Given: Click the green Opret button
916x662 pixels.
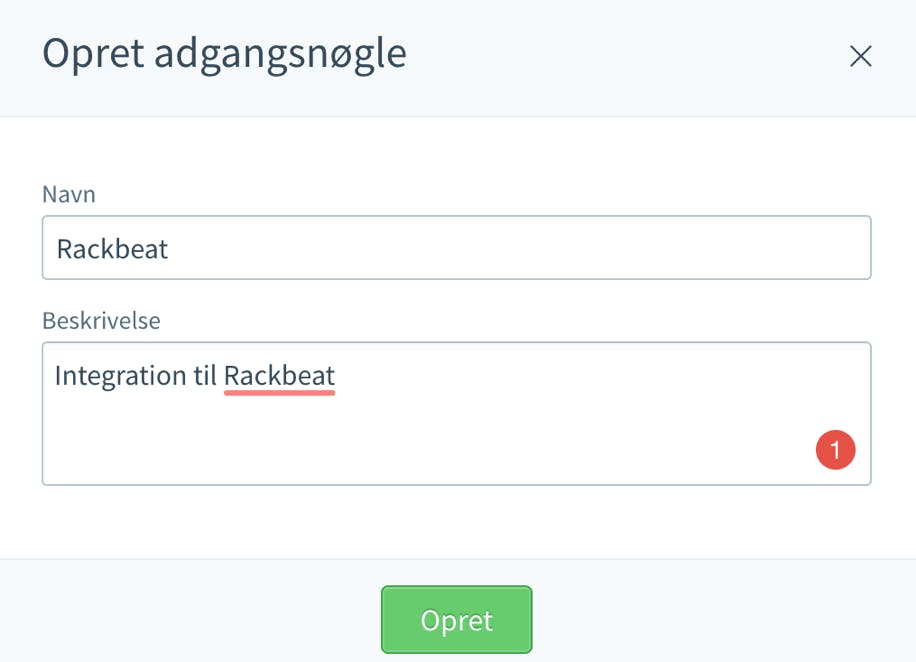Looking at the screenshot, I should point(456,619).
